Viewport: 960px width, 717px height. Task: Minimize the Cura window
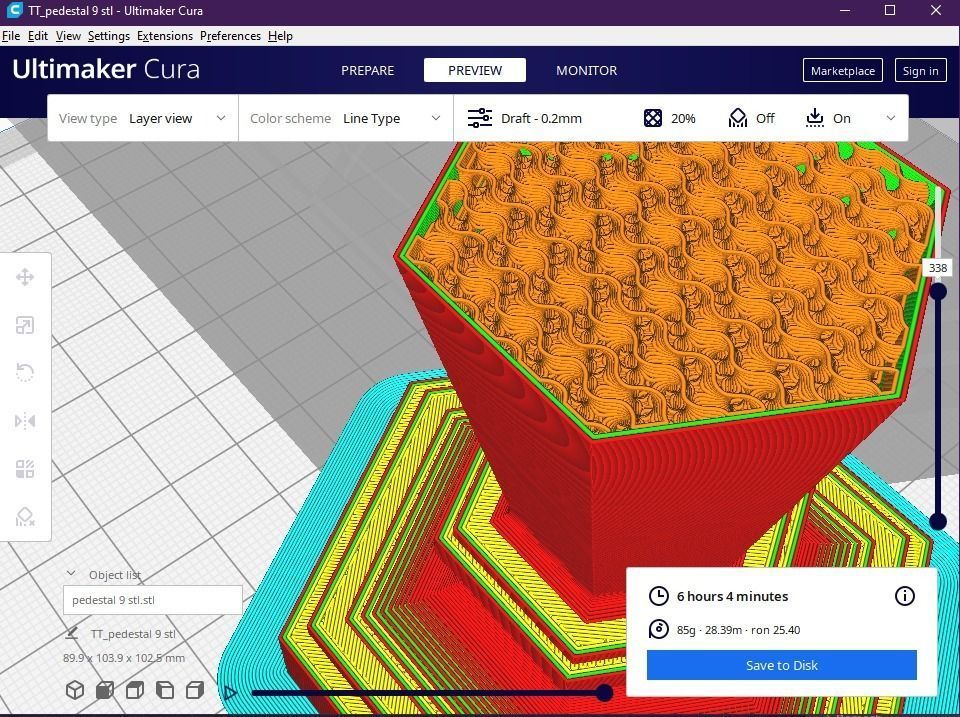coord(846,10)
